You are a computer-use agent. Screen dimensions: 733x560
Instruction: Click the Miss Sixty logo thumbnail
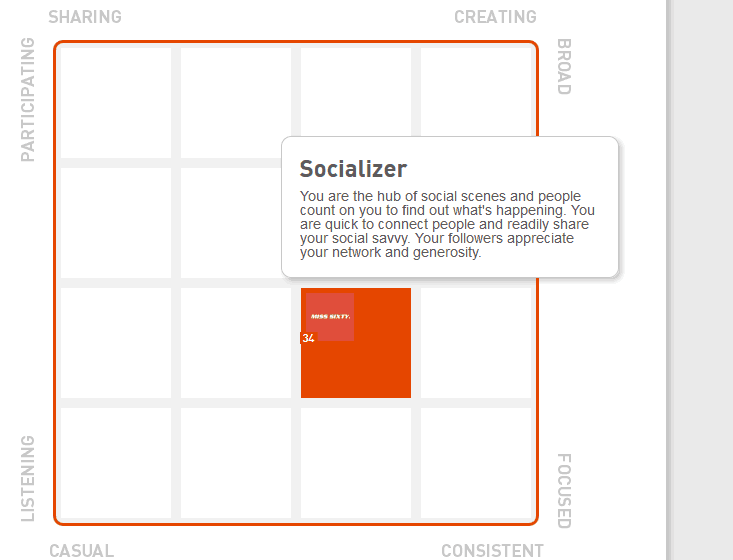[330, 316]
